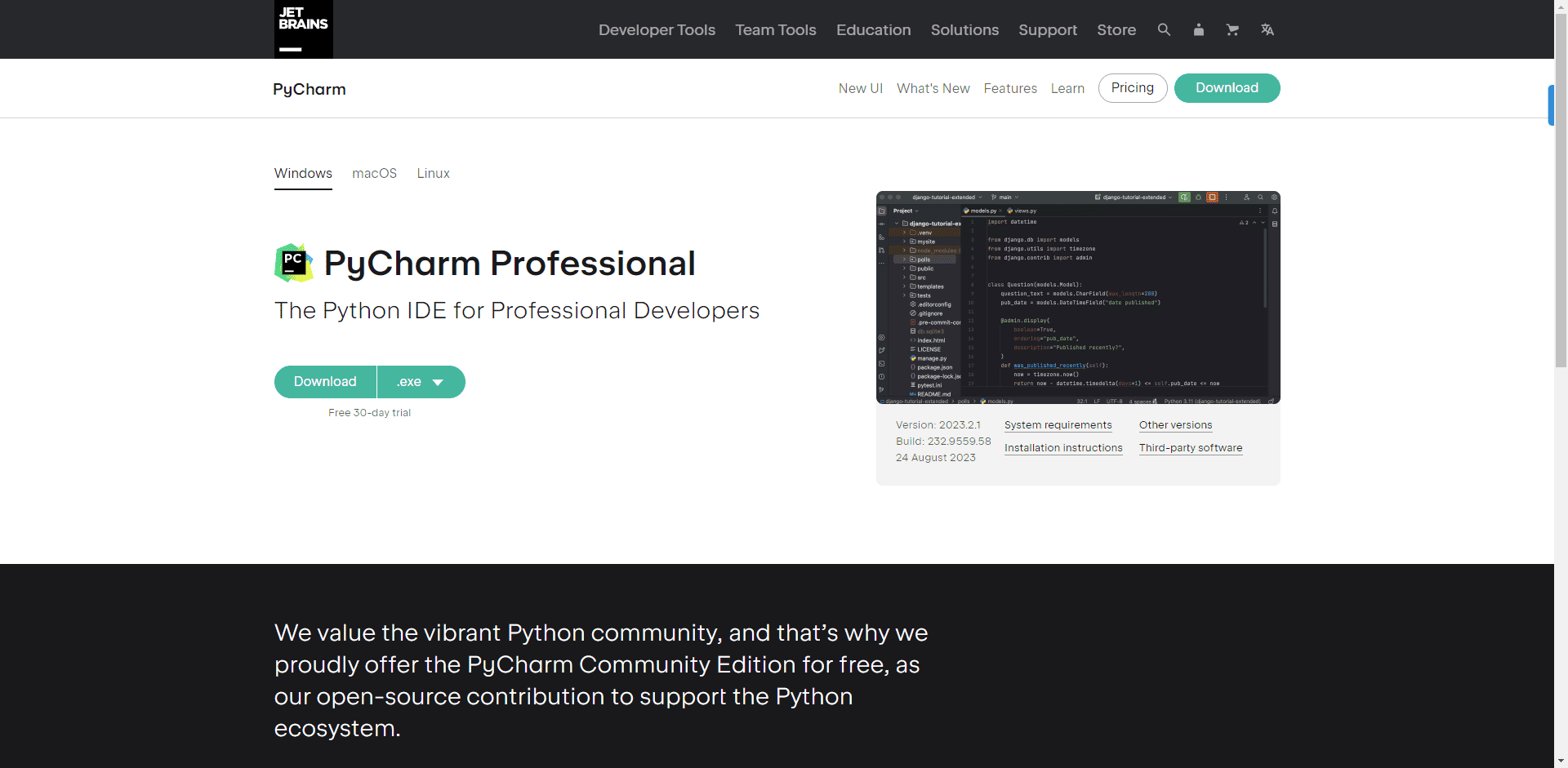Open site search magnifier icon

[1165, 29]
